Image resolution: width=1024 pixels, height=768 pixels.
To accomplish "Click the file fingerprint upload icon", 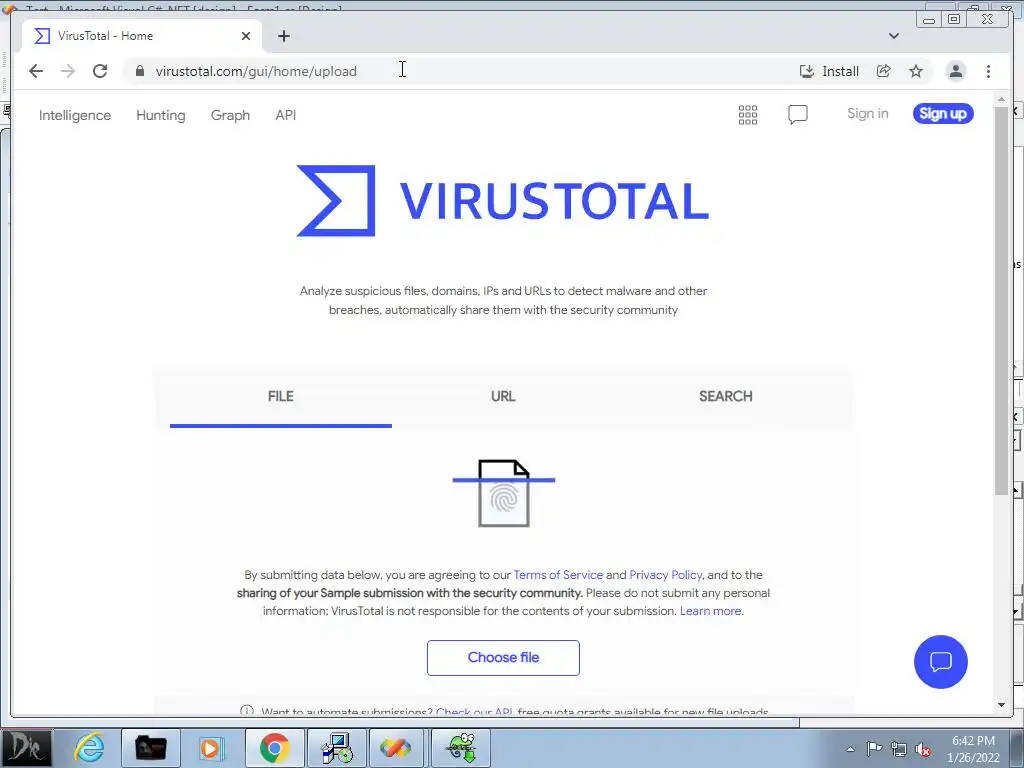I will pyautogui.click(x=504, y=493).
